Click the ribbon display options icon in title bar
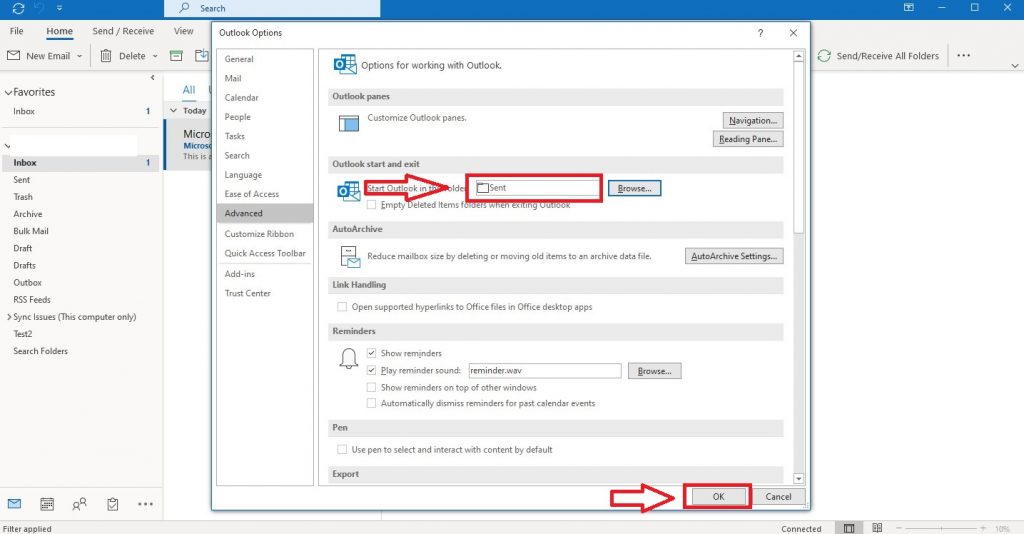The height and width of the screenshot is (534, 1024). tap(908, 7)
